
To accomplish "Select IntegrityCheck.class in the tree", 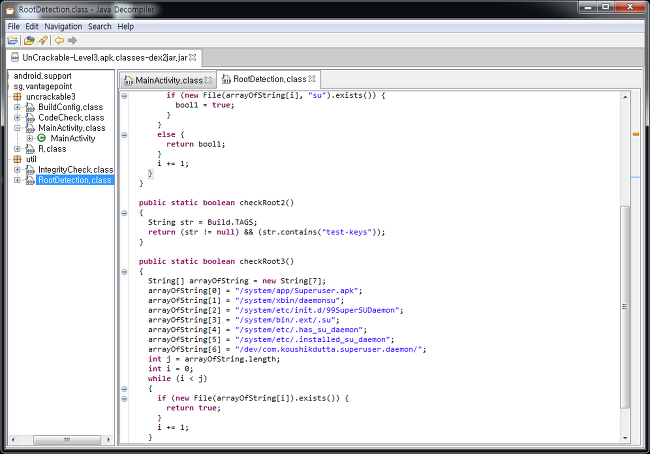I will click(x=75, y=170).
